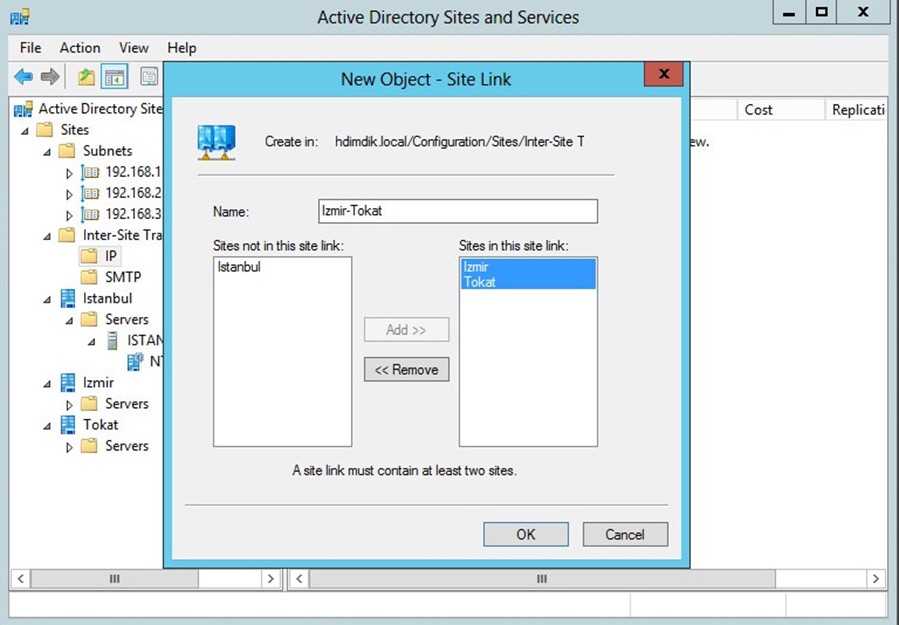Open the Action menu
The height and width of the screenshot is (625, 899).
(80, 48)
